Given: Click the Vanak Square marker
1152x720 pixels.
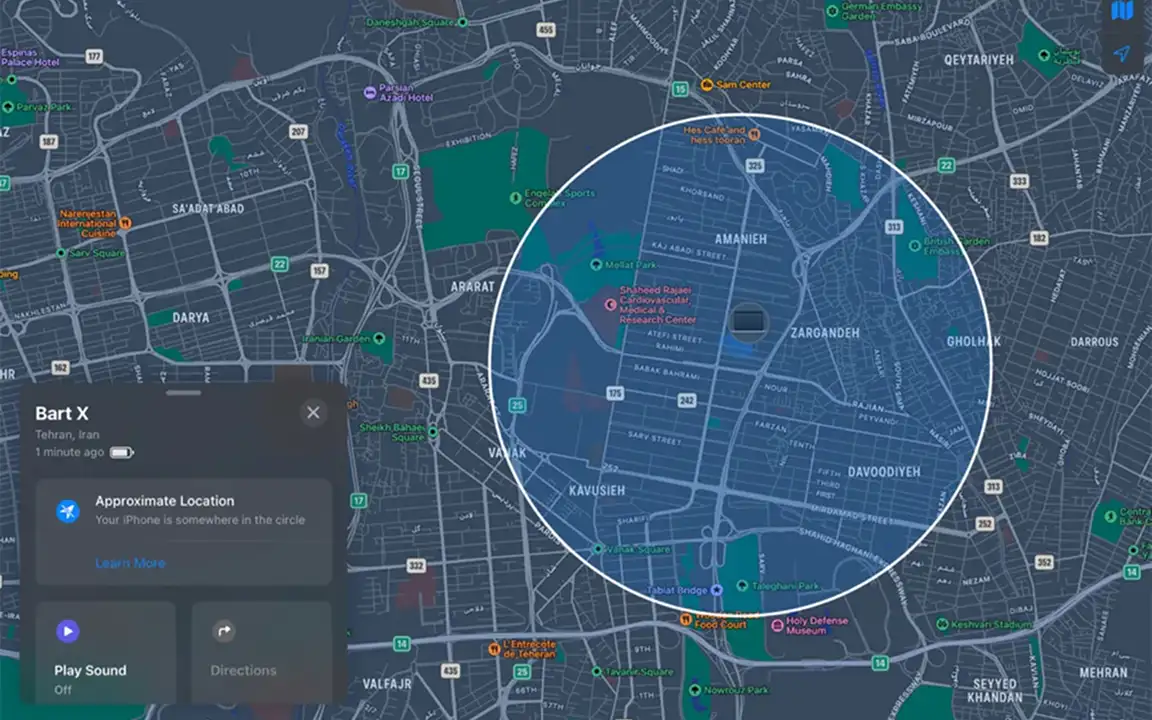Looking at the screenshot, I should pos(598,549).
